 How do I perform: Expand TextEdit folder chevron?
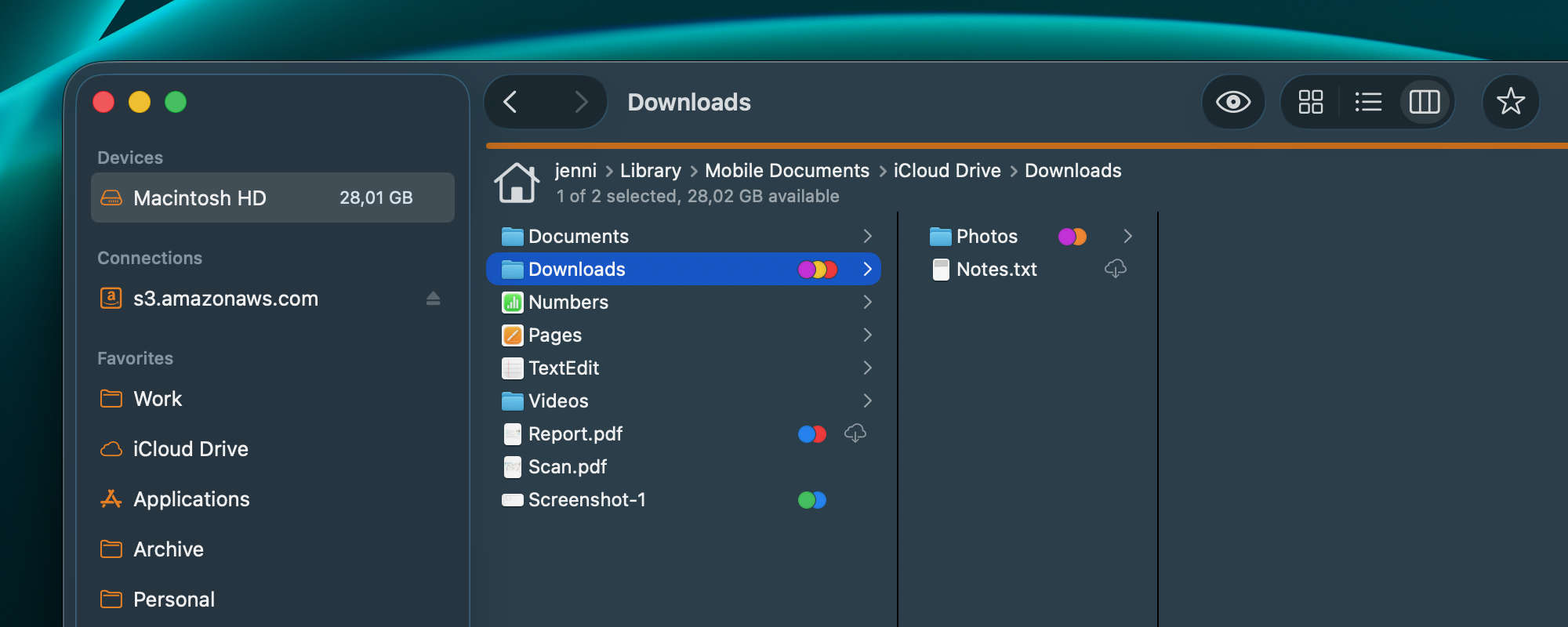pos(867,368)
